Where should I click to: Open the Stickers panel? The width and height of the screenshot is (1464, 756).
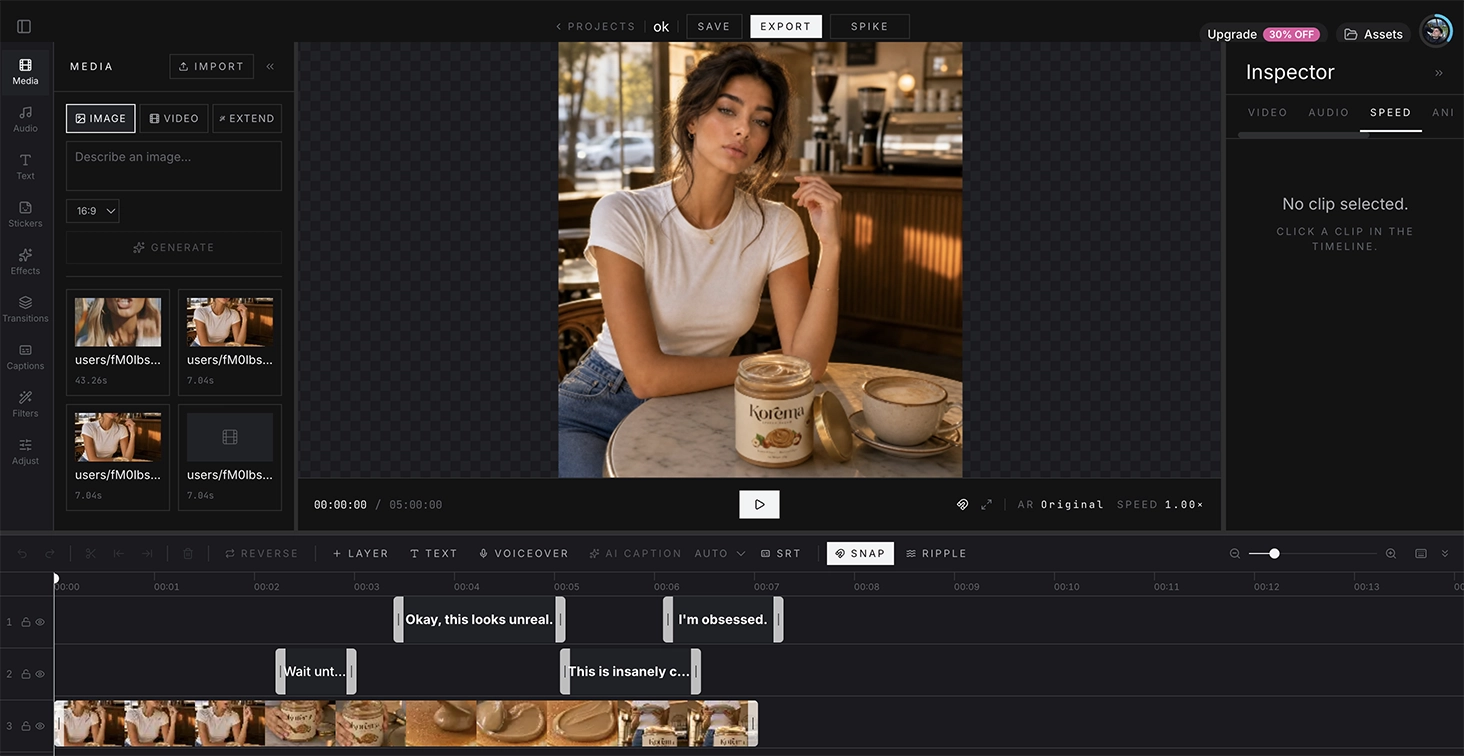pos(25,214)
